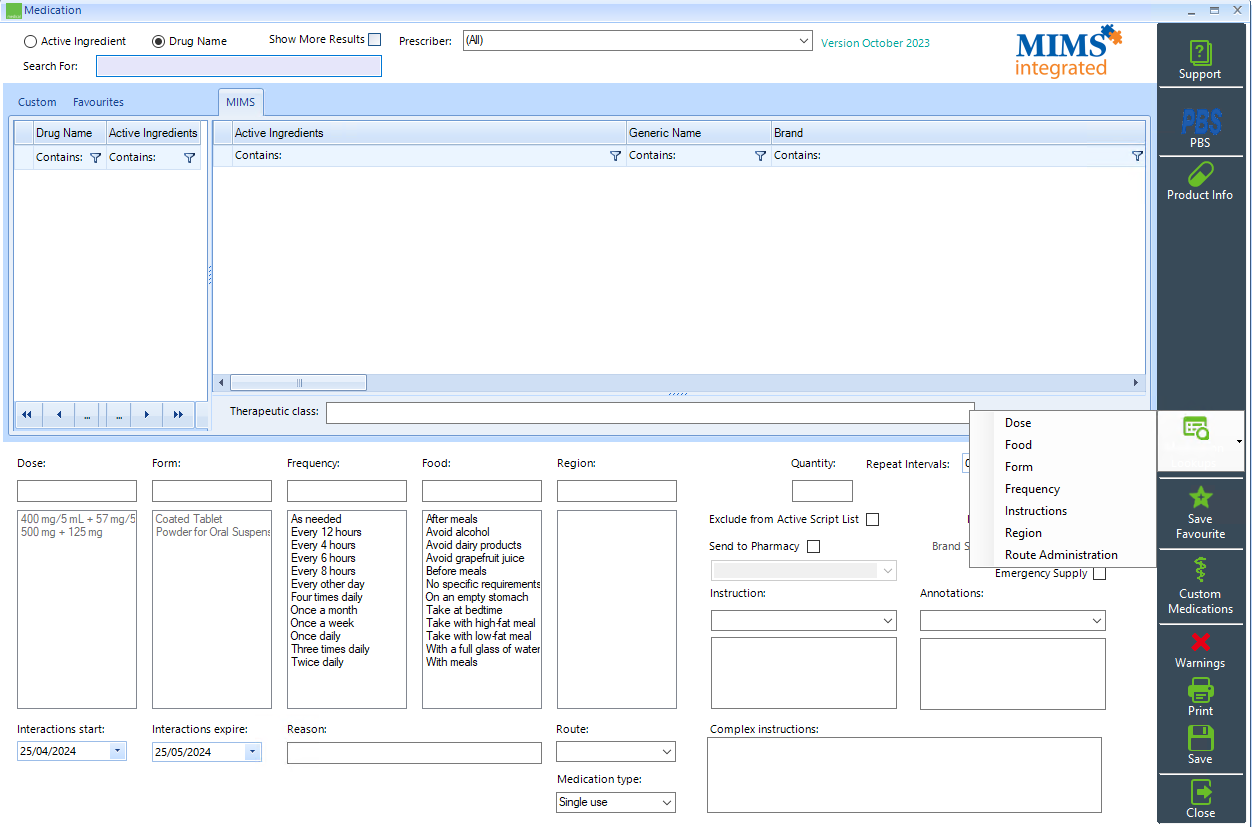Sort by the Brand column header
Image resolution: width=1252 pixels, height=827 pixels.
tap(958, 133)
